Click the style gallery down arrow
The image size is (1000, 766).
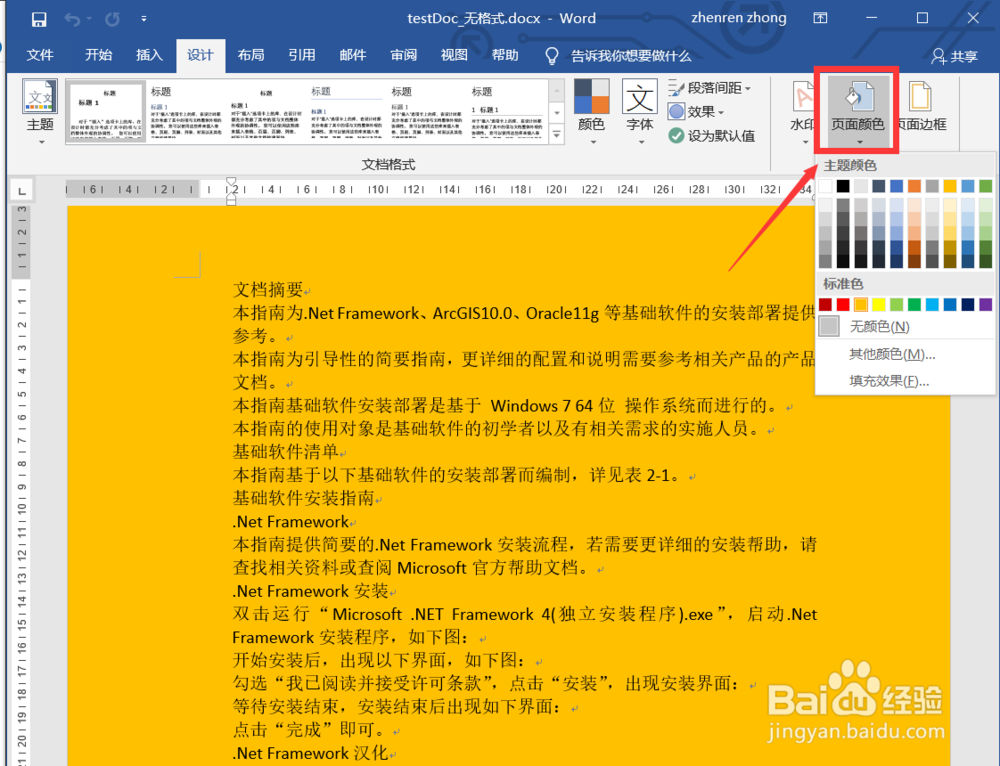click(557, 113)
